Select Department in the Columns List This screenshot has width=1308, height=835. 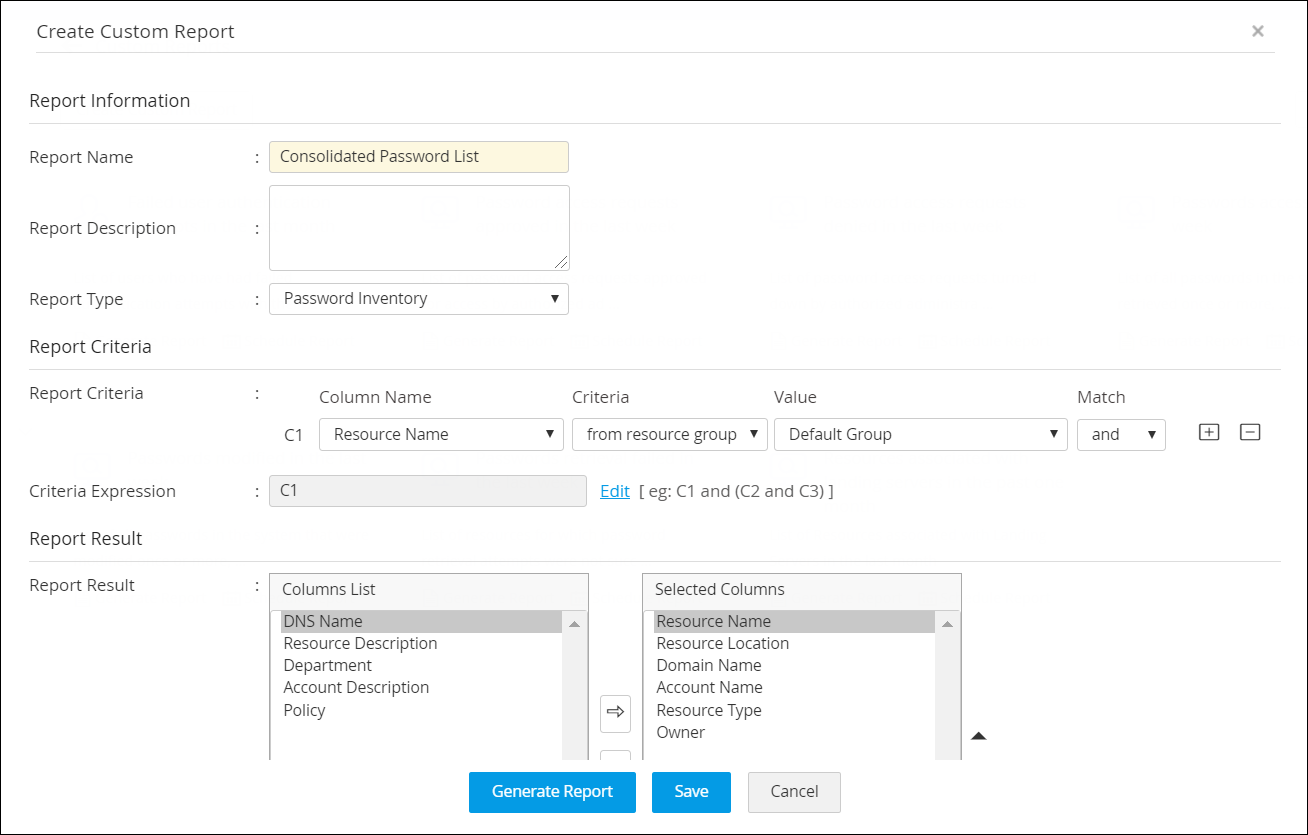(x=328, y=666)
